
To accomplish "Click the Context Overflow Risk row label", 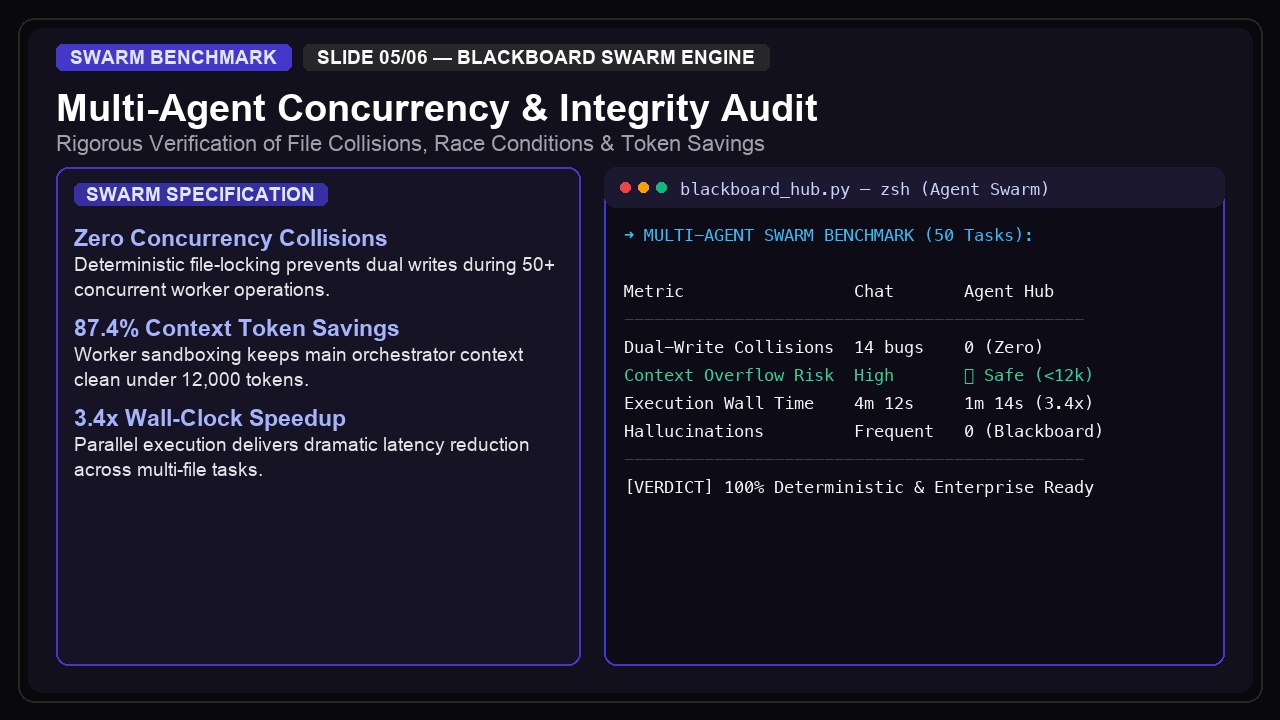I will tap(729, 375).
